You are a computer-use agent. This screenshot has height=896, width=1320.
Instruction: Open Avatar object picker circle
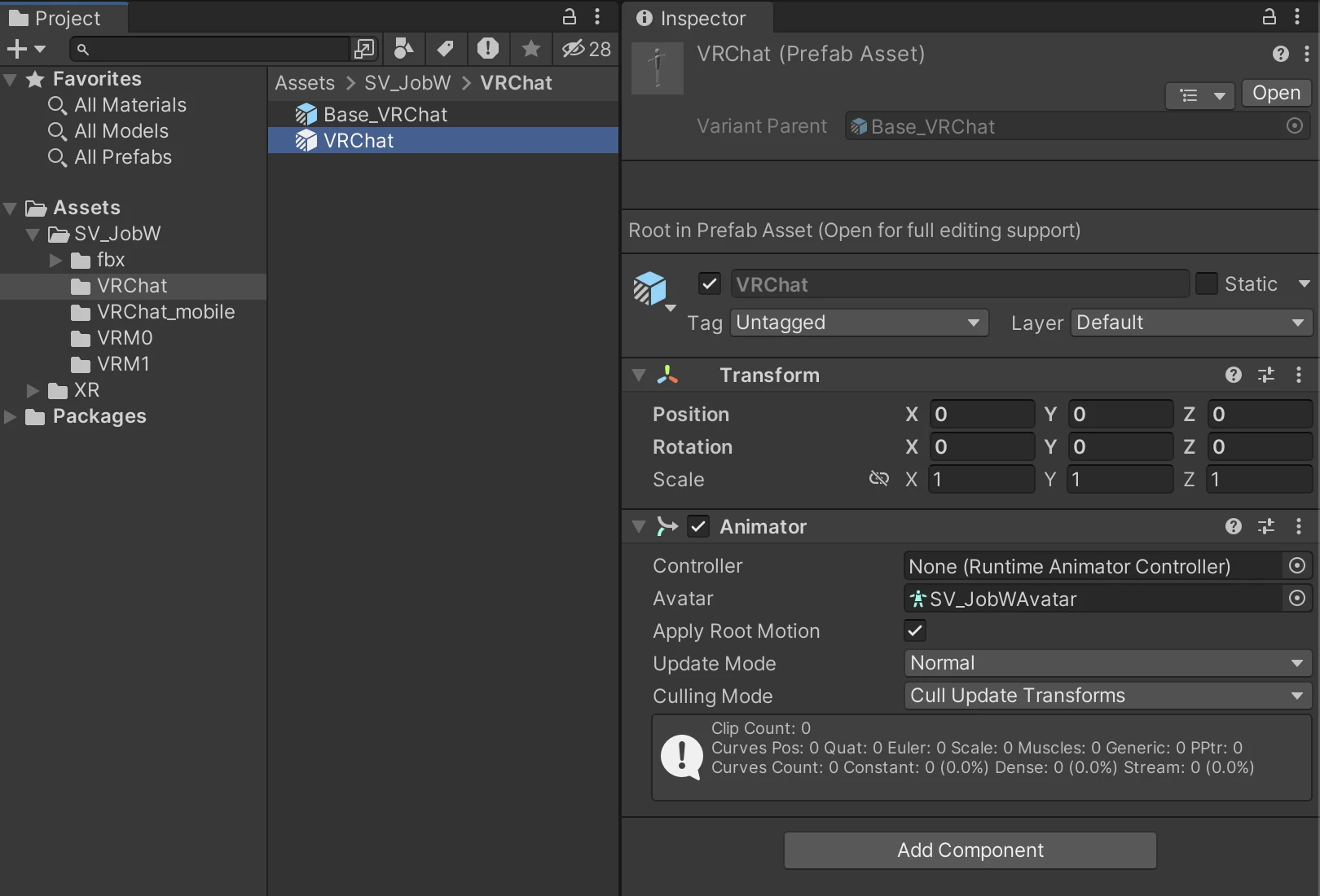(1297, 599)
